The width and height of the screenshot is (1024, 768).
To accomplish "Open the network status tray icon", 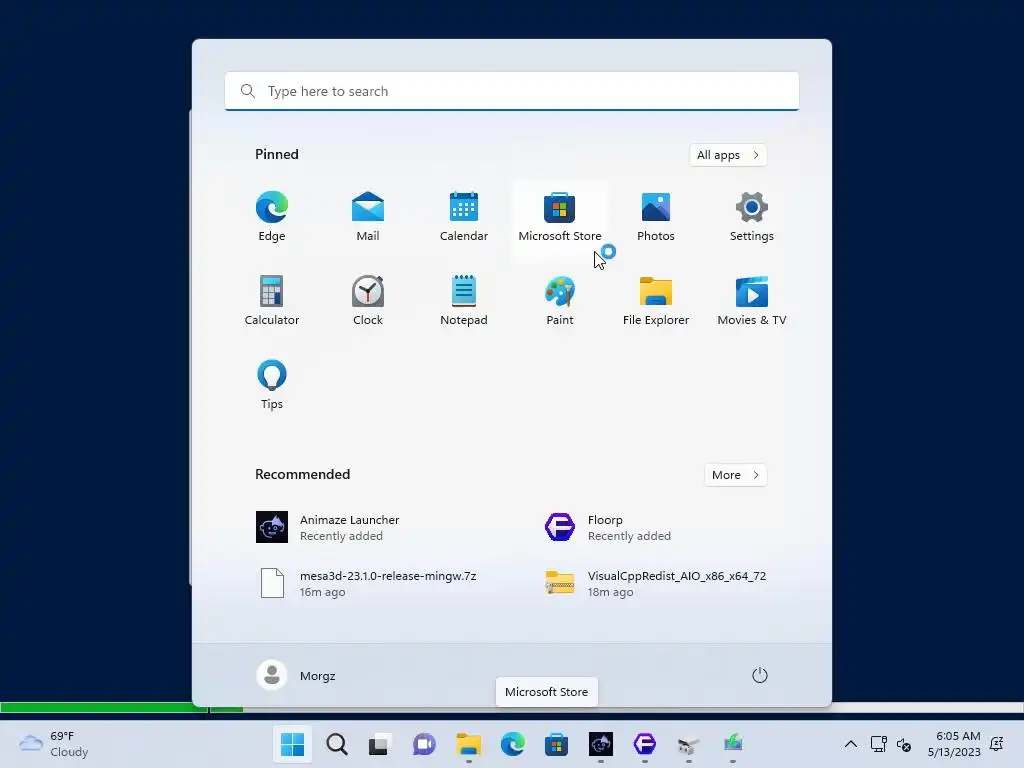I will (879, 744).
